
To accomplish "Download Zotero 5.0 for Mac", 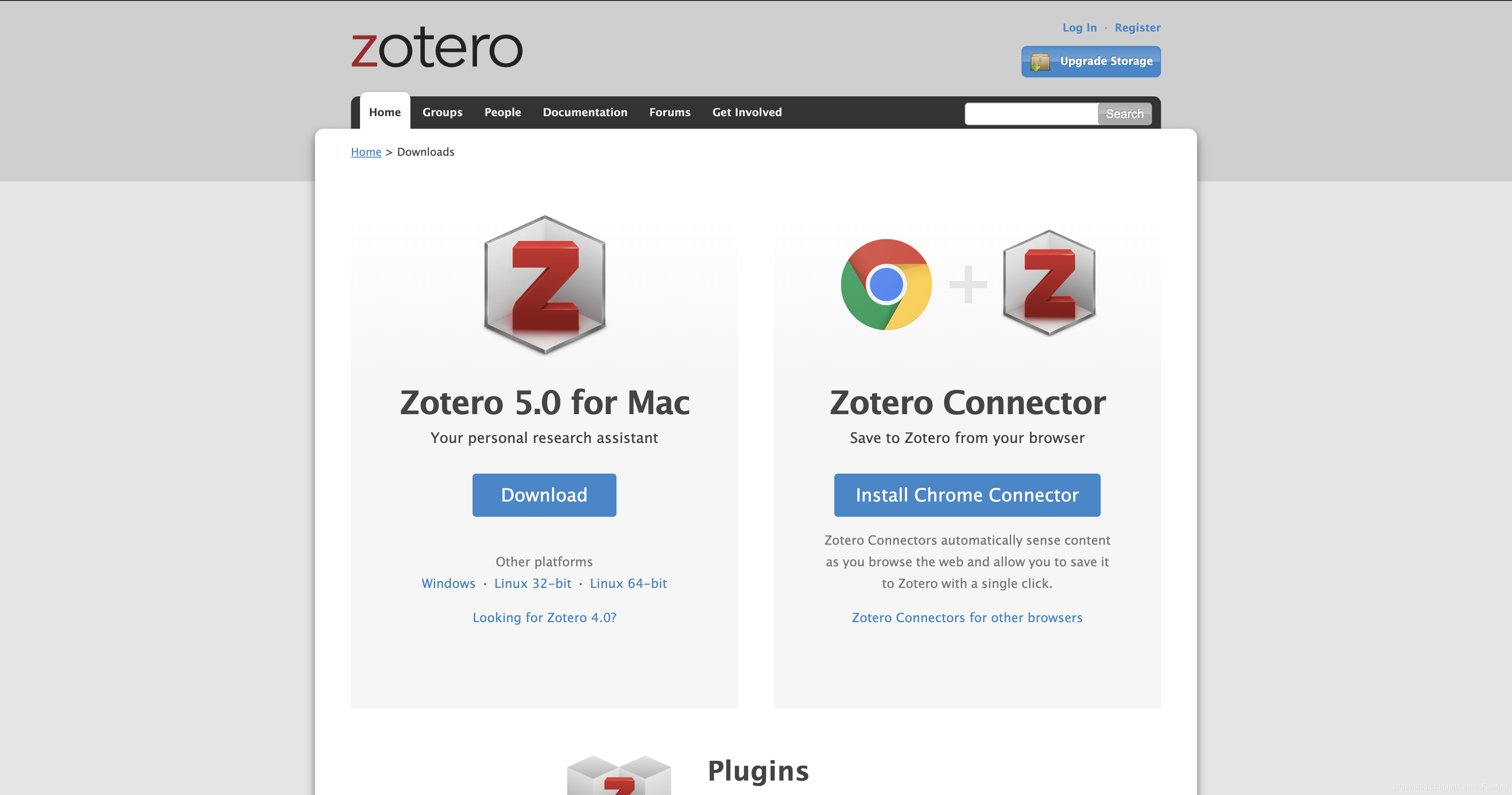I will (x=544, y=495).
